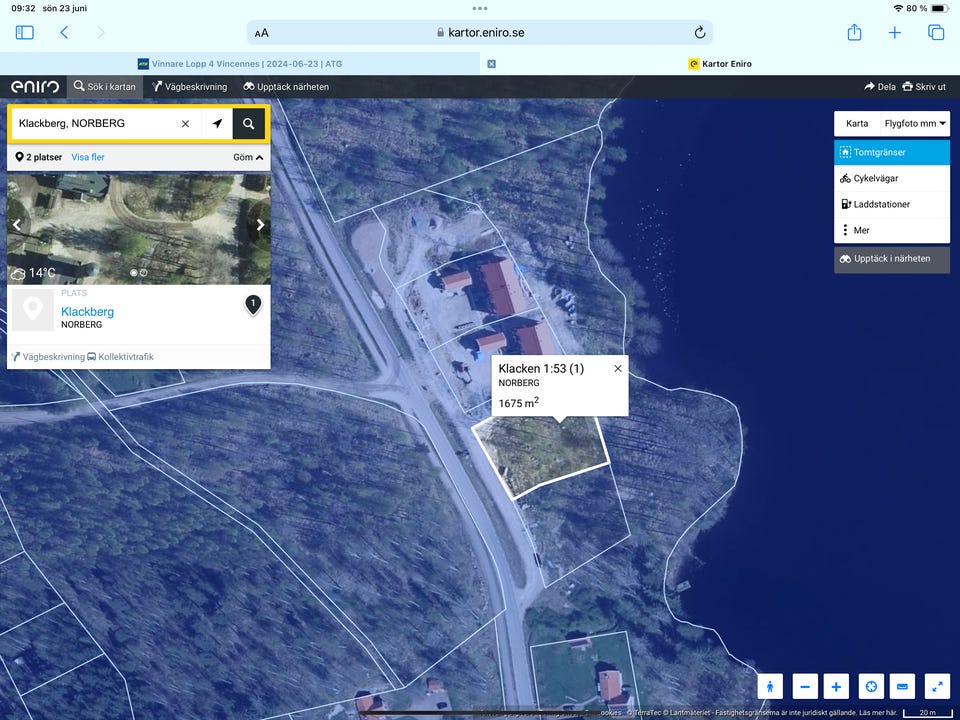The height and width of the screenshot is (720, 960).
Task: Enter fullscreen map mode
Action: point(937,686)
